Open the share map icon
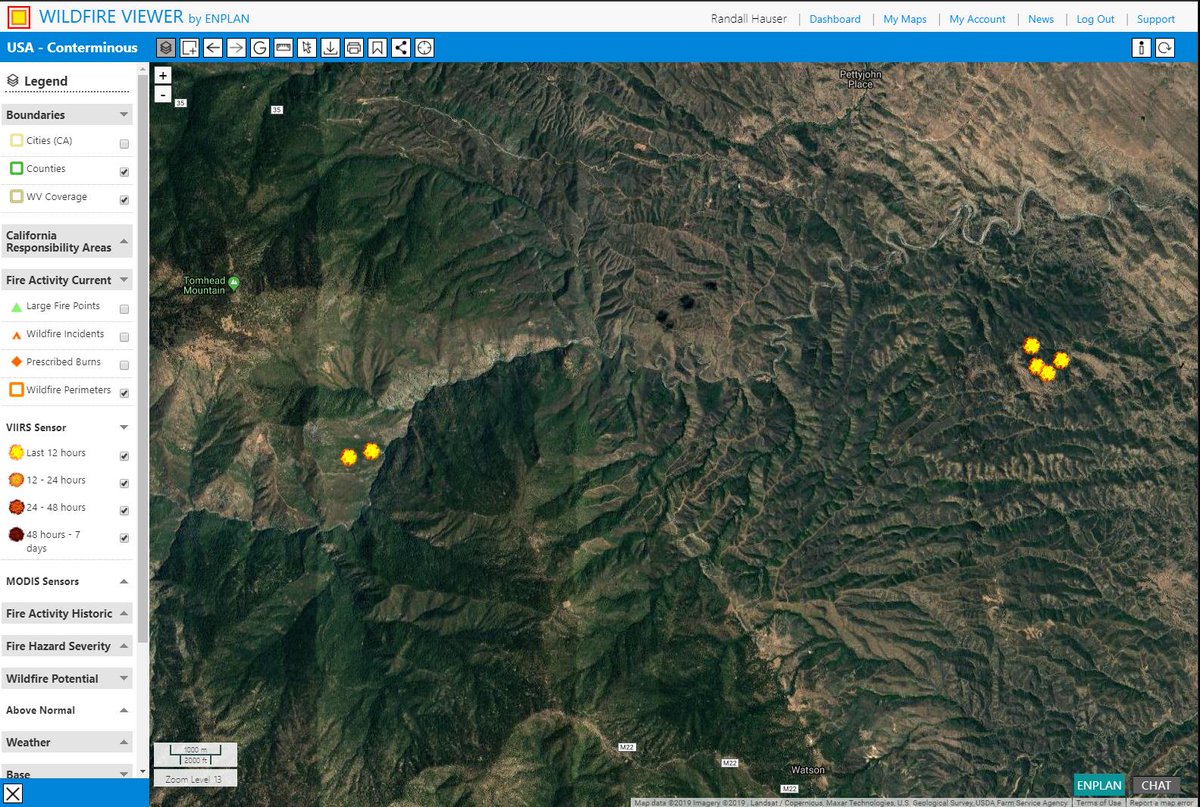The image size is (1200, 807). (400, 47)
